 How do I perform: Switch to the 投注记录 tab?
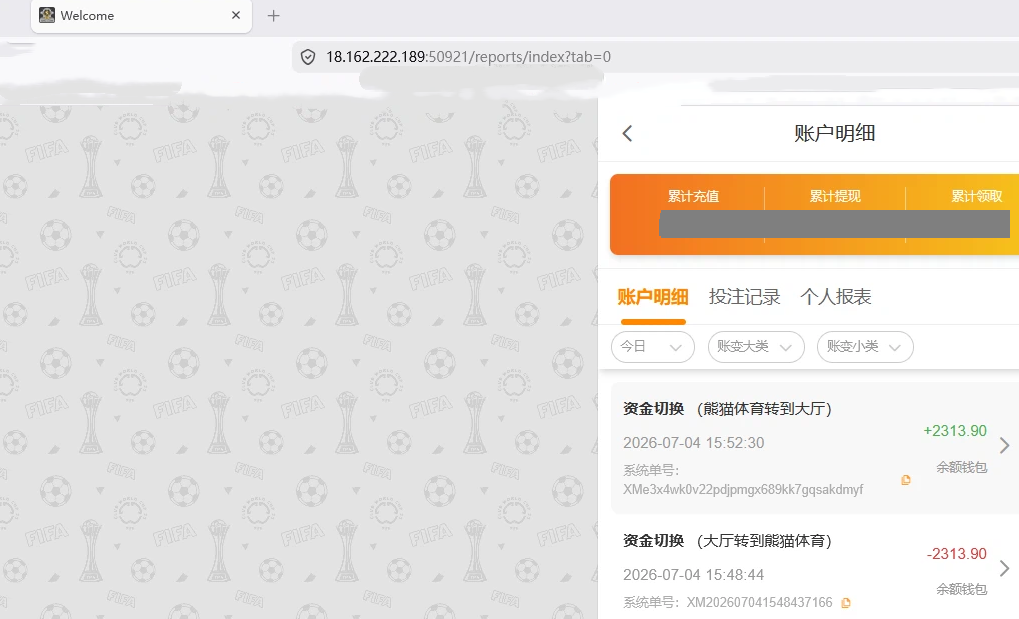[744, 297]
